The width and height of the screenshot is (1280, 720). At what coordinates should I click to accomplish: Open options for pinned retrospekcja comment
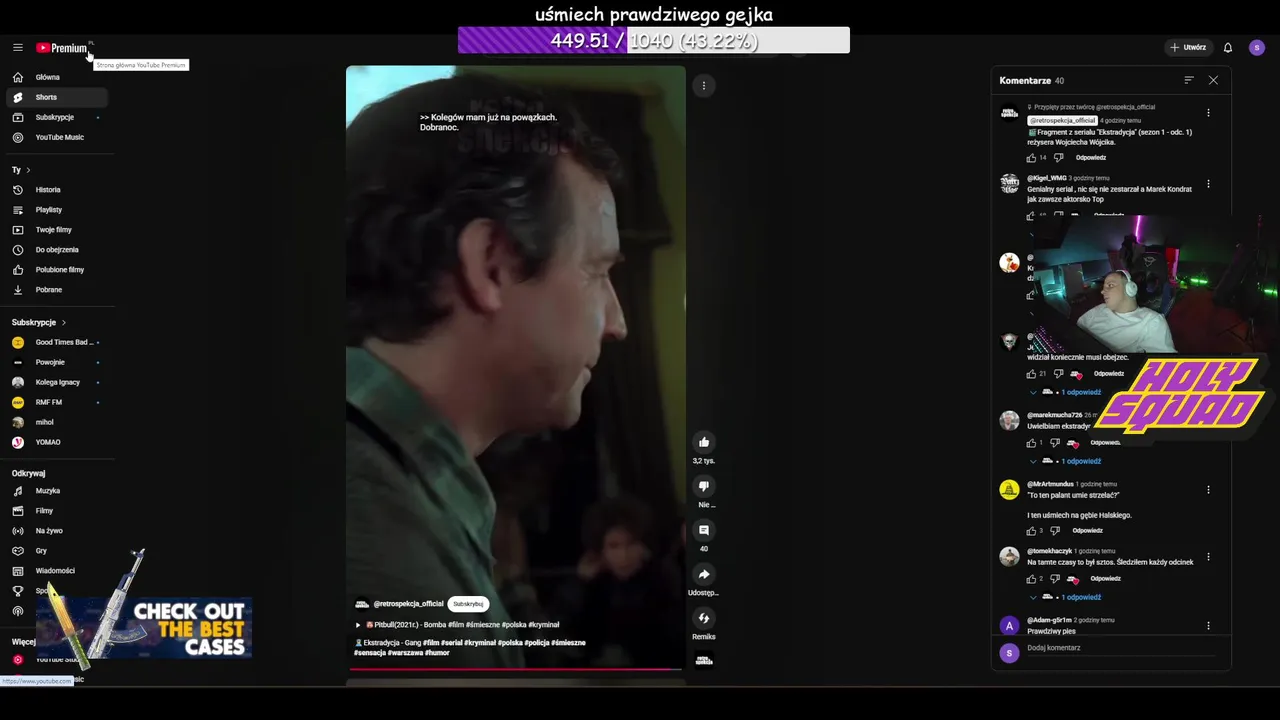point(1208,113)
